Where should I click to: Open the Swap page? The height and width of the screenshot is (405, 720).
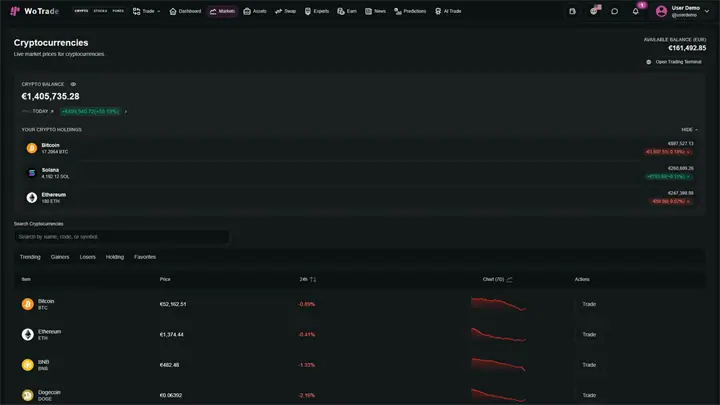(x=285, y=11)
